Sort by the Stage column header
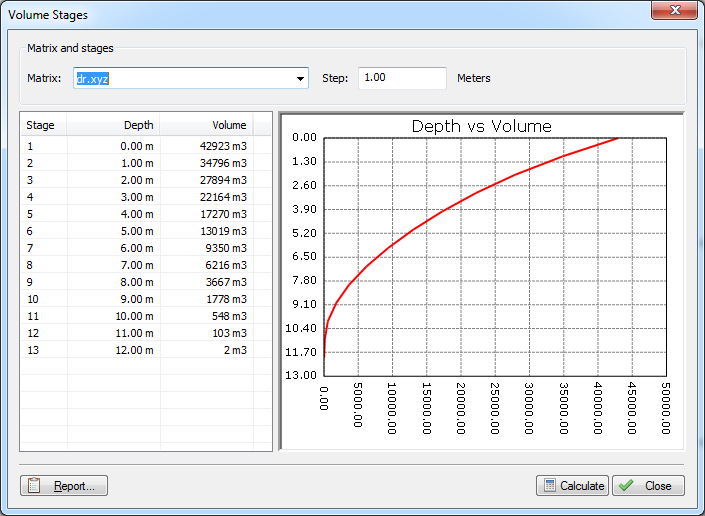705x516 pixels. 40,125
